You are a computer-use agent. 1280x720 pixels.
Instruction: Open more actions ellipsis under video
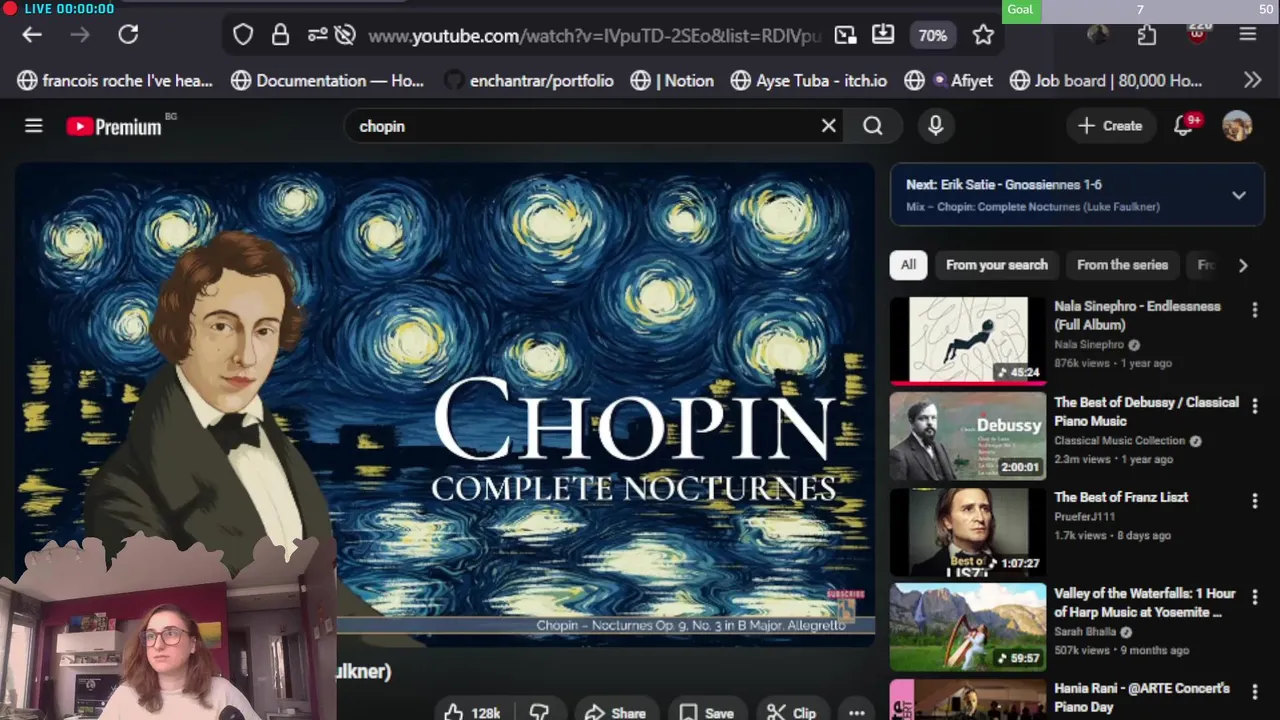(x=856, y=712)
